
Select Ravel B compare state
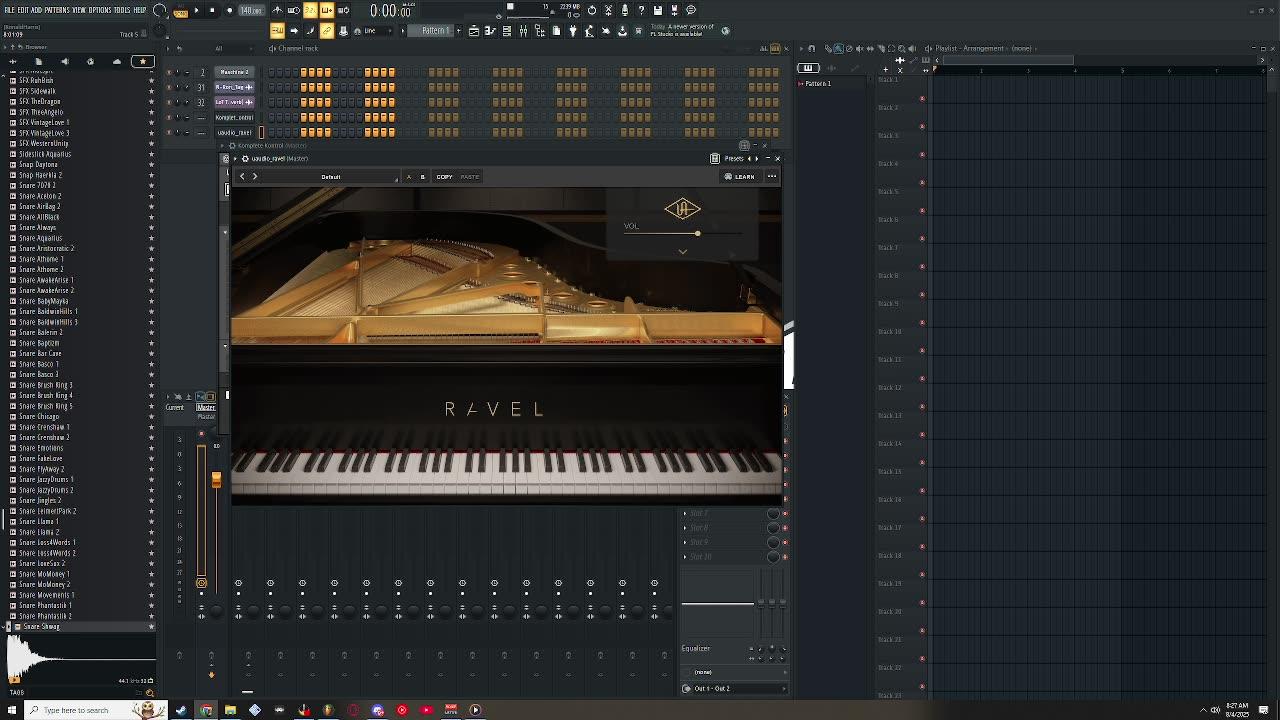coord(422,177)
